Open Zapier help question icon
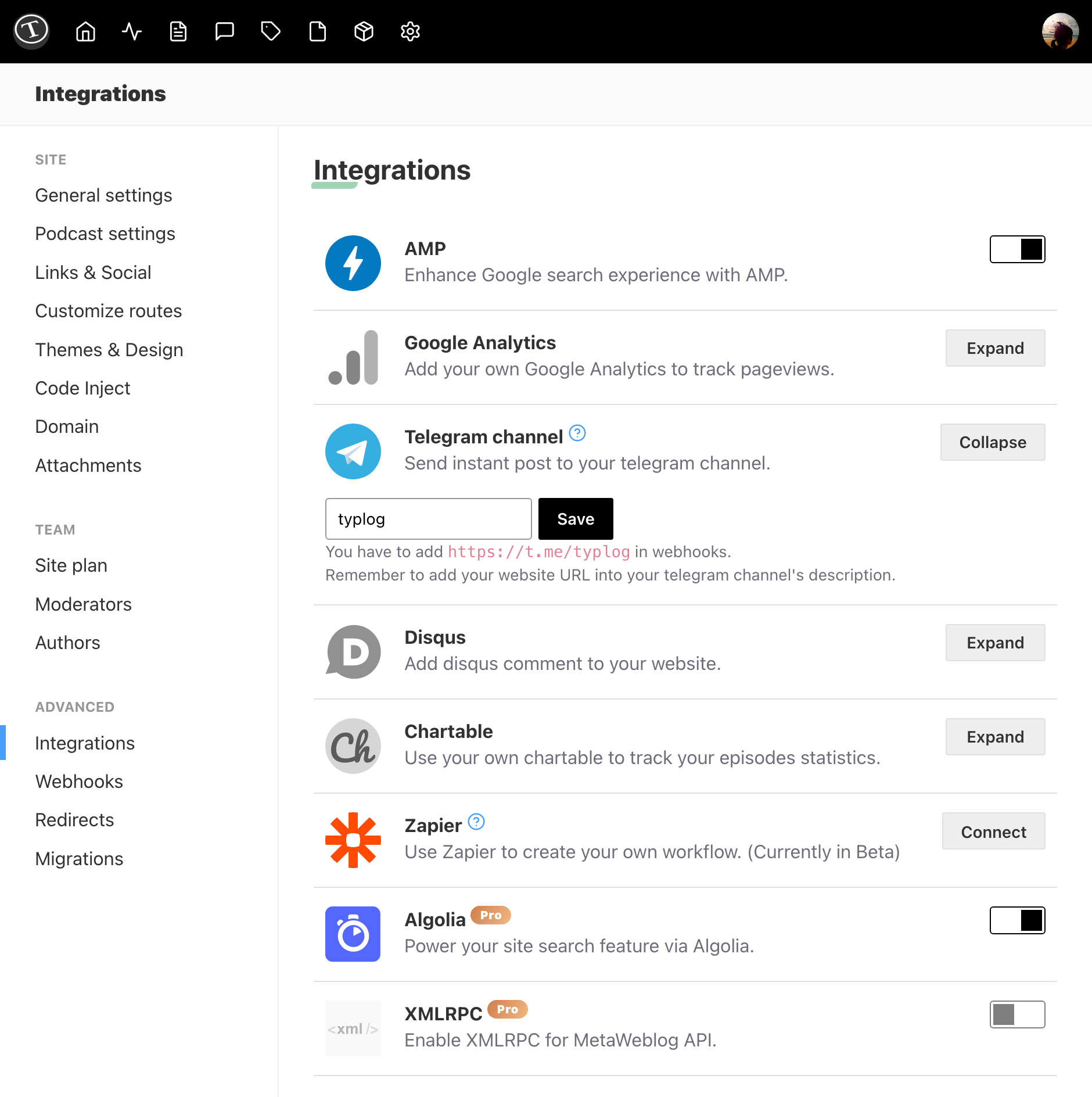Viewport: 1092px width, 1097px height. 476,822
